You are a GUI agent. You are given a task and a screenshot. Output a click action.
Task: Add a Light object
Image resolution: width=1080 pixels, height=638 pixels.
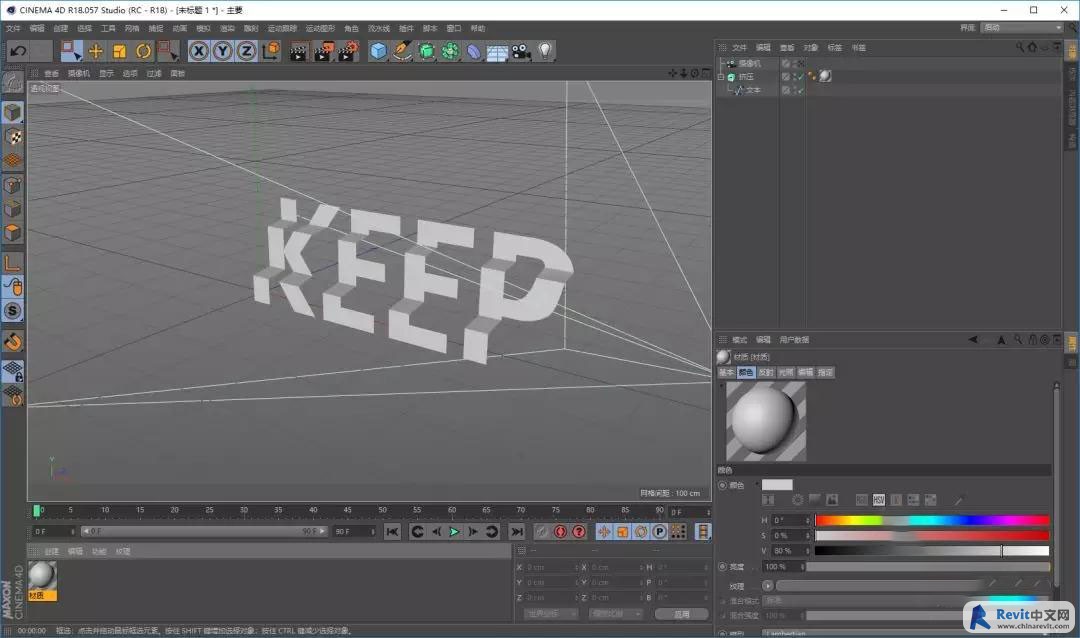545,51
